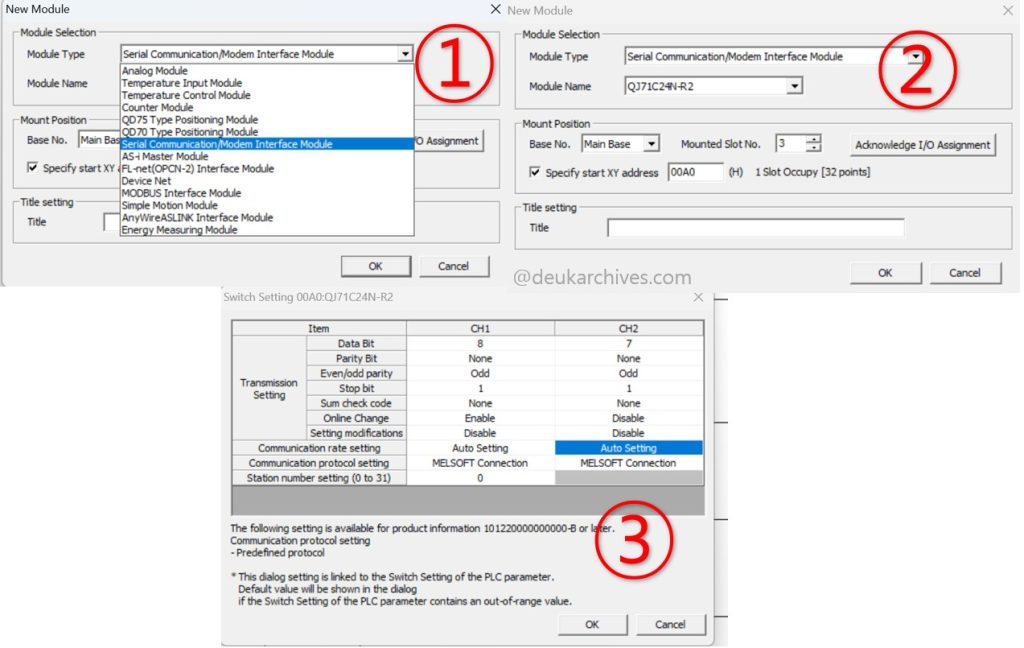1024x648 pixels.
Task: Click Cancel in second New Module dialog
Action: (x=965, y=273)
